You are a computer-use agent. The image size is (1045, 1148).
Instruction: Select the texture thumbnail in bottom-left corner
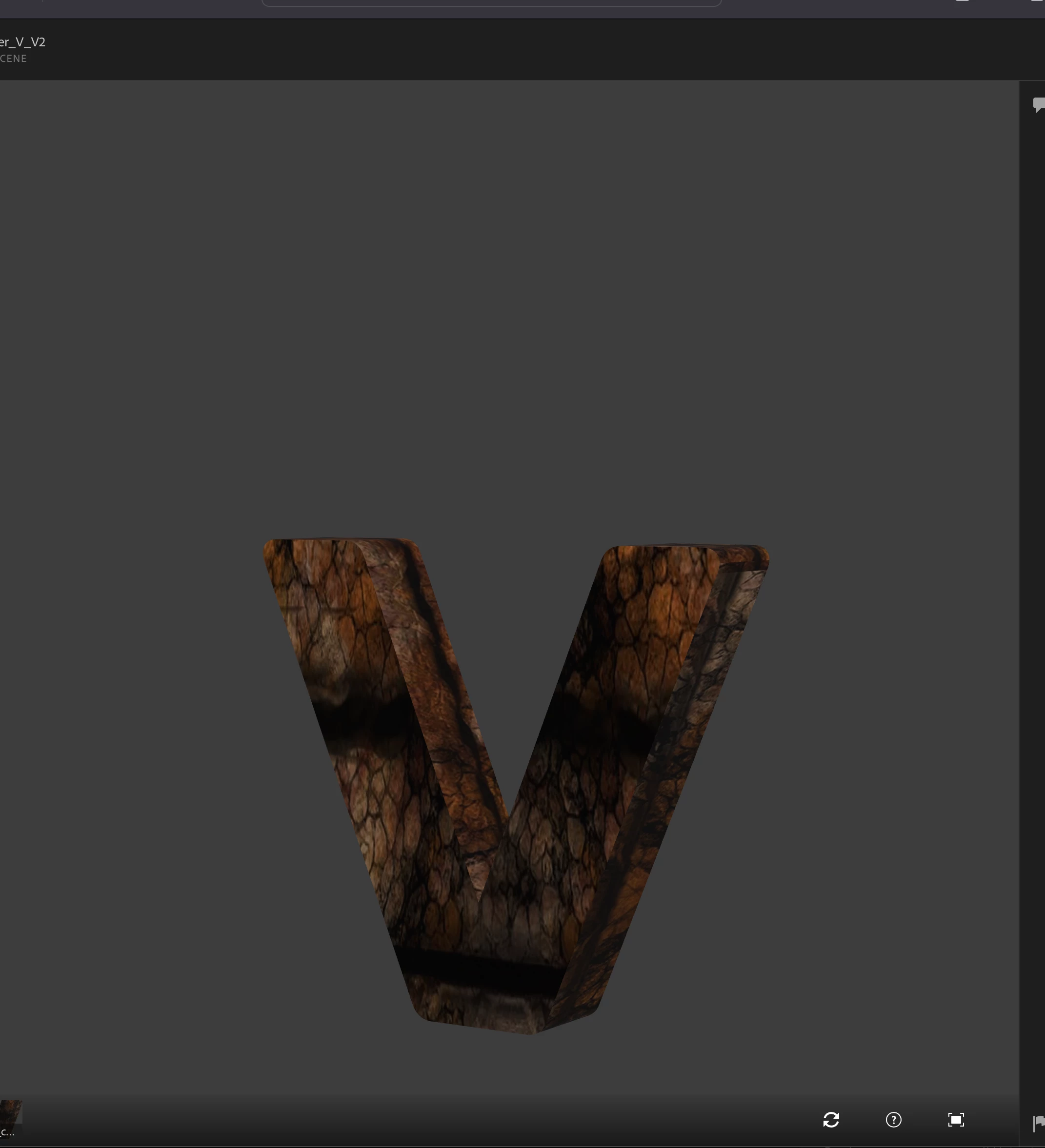(x=10, y=1112)
